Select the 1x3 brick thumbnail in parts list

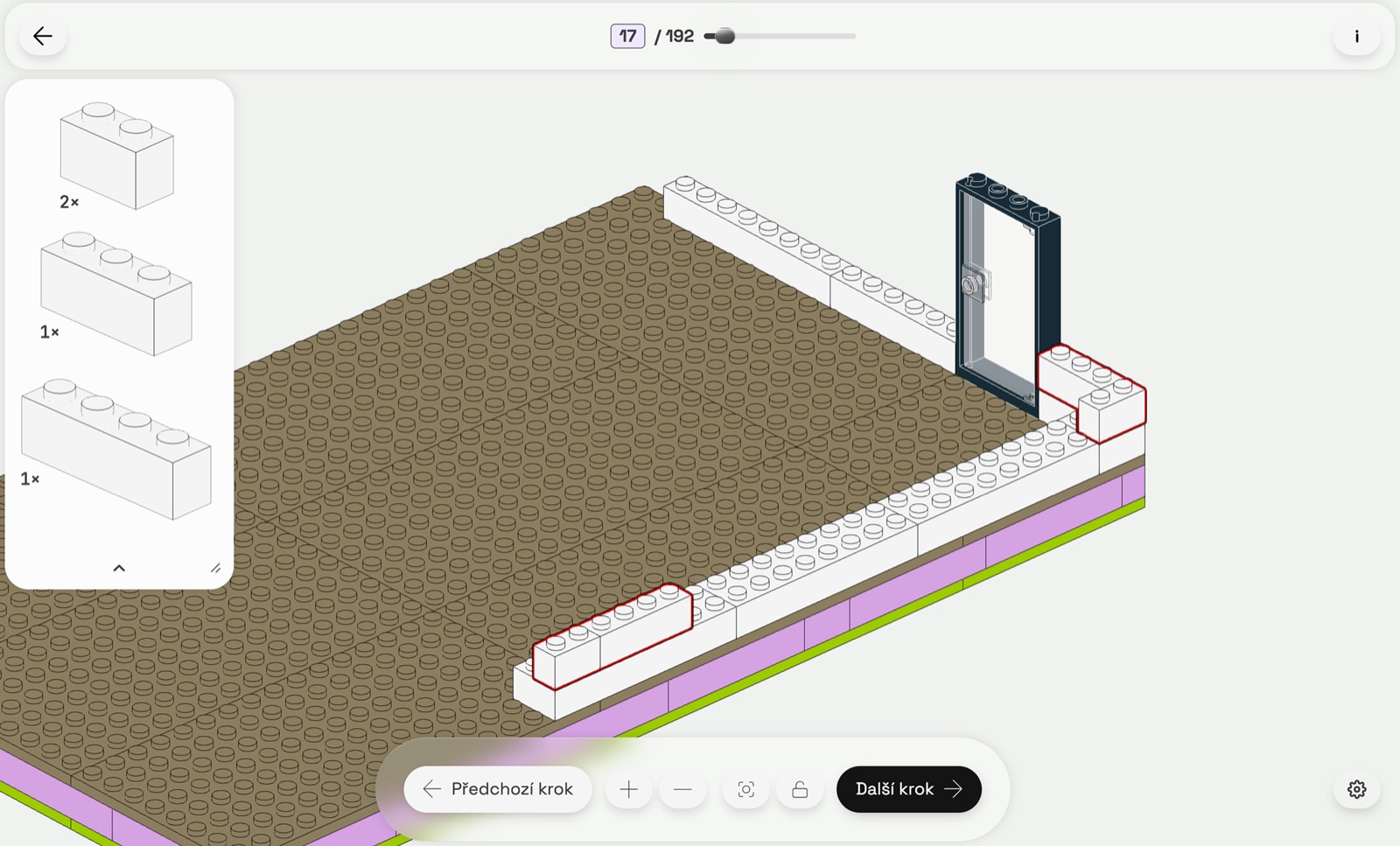point(116,294)
